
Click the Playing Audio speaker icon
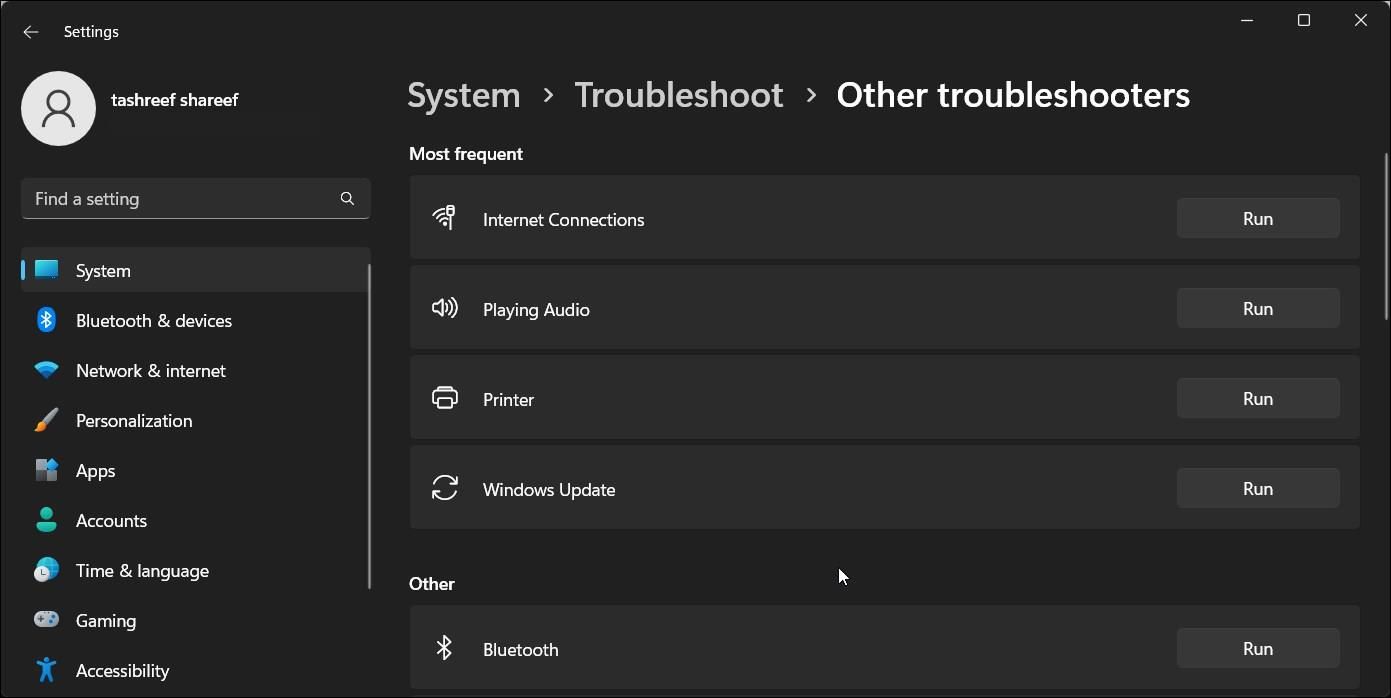[x=445, y=308]
